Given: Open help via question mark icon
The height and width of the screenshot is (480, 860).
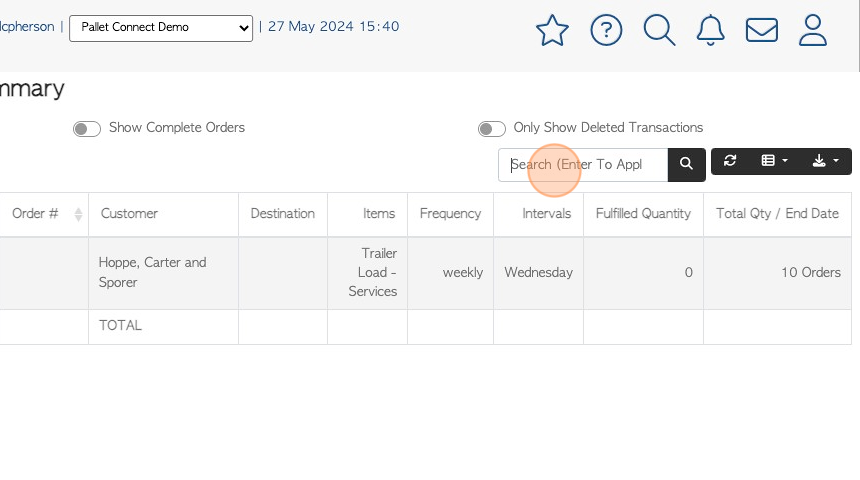Looking at the screenshot, I should (x=606, y=30).
